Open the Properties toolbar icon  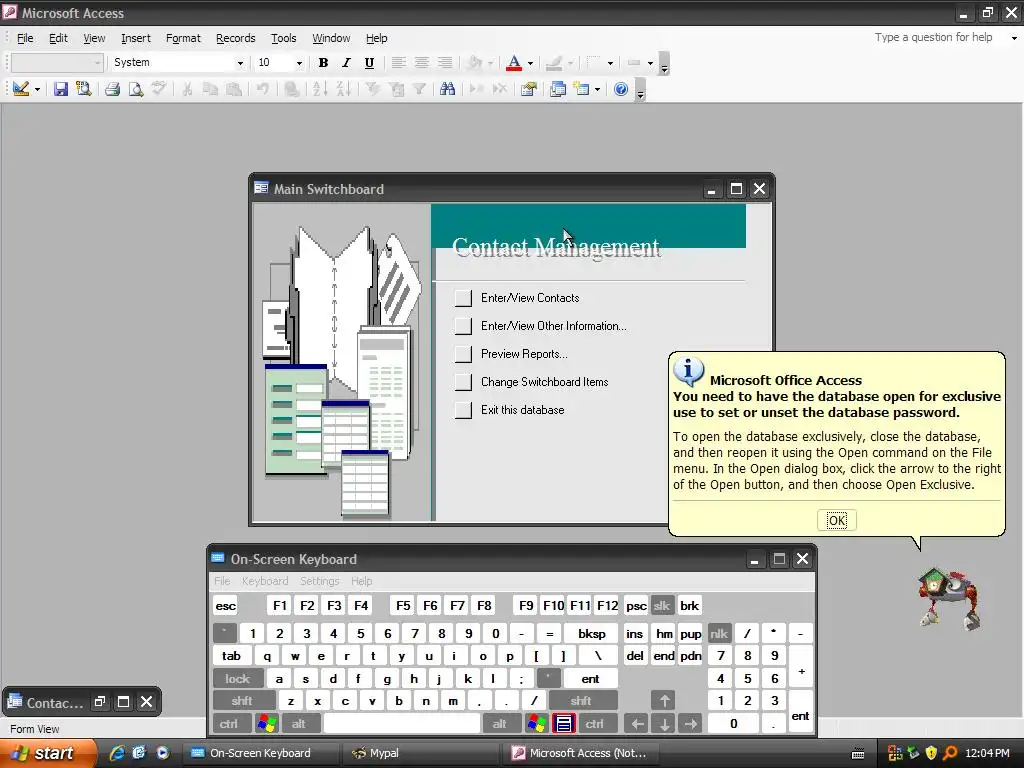(x=528, y=89)
